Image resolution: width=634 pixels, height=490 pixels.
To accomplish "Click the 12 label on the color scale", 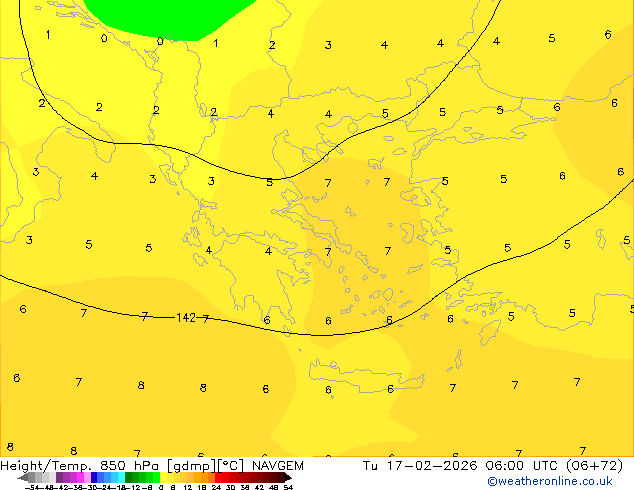I will tap(187, 487).
